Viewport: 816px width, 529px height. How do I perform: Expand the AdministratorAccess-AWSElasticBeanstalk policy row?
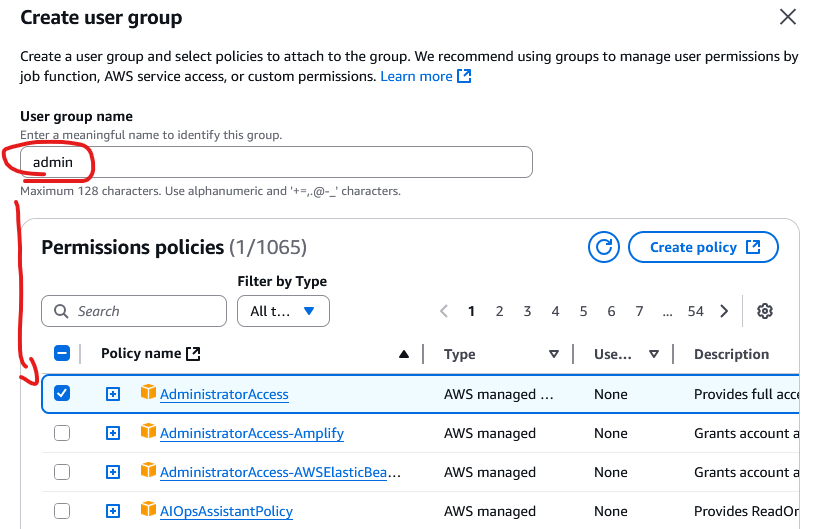[113, 472]
